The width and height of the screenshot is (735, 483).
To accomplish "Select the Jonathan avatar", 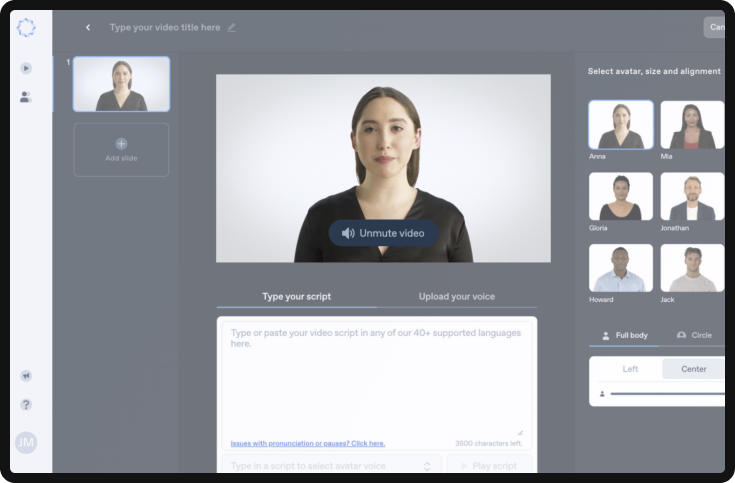I will click(x=692, y=196).
